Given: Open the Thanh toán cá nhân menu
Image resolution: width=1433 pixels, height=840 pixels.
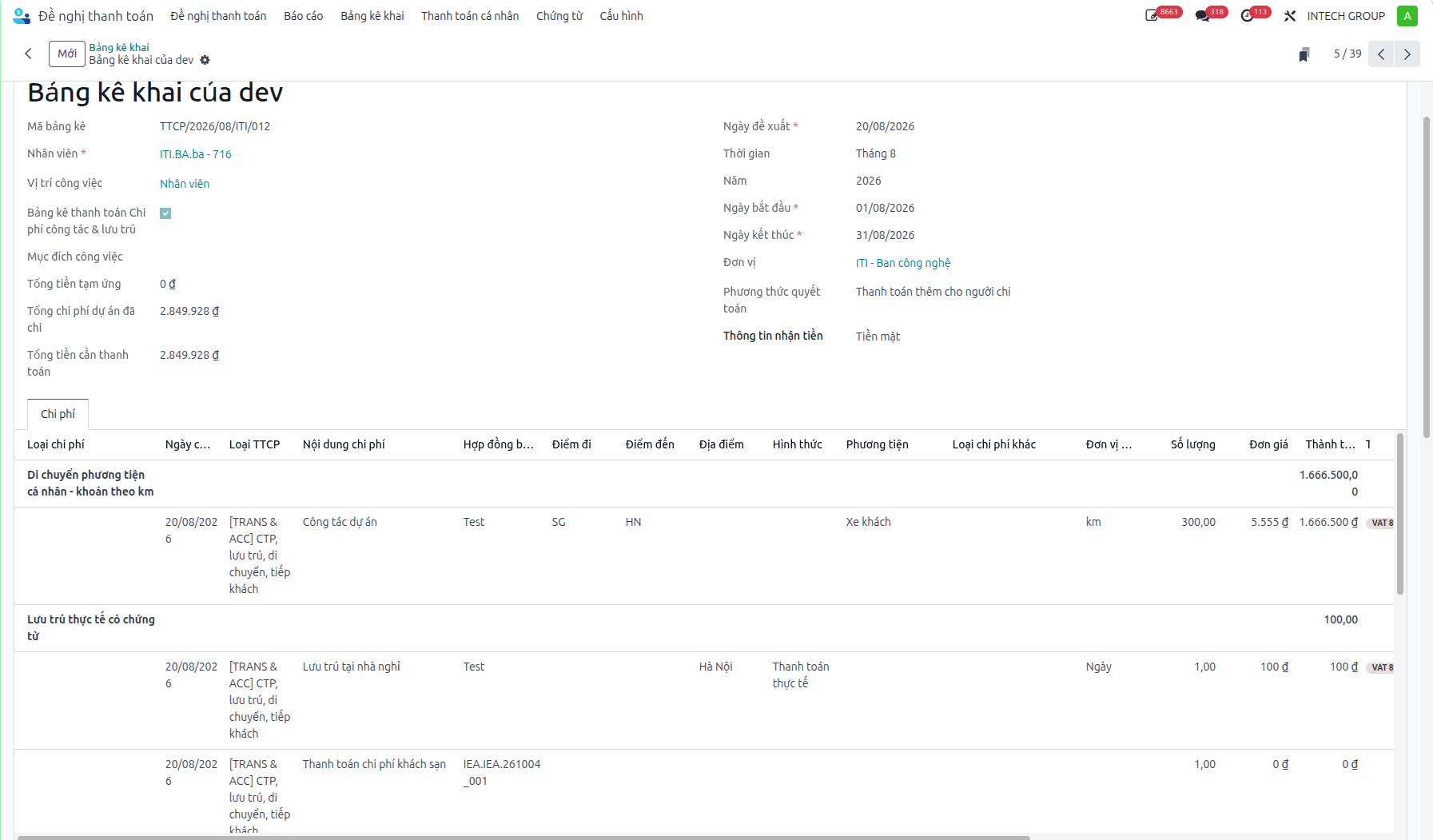Looking at the screenshot, I should point(470,16).
